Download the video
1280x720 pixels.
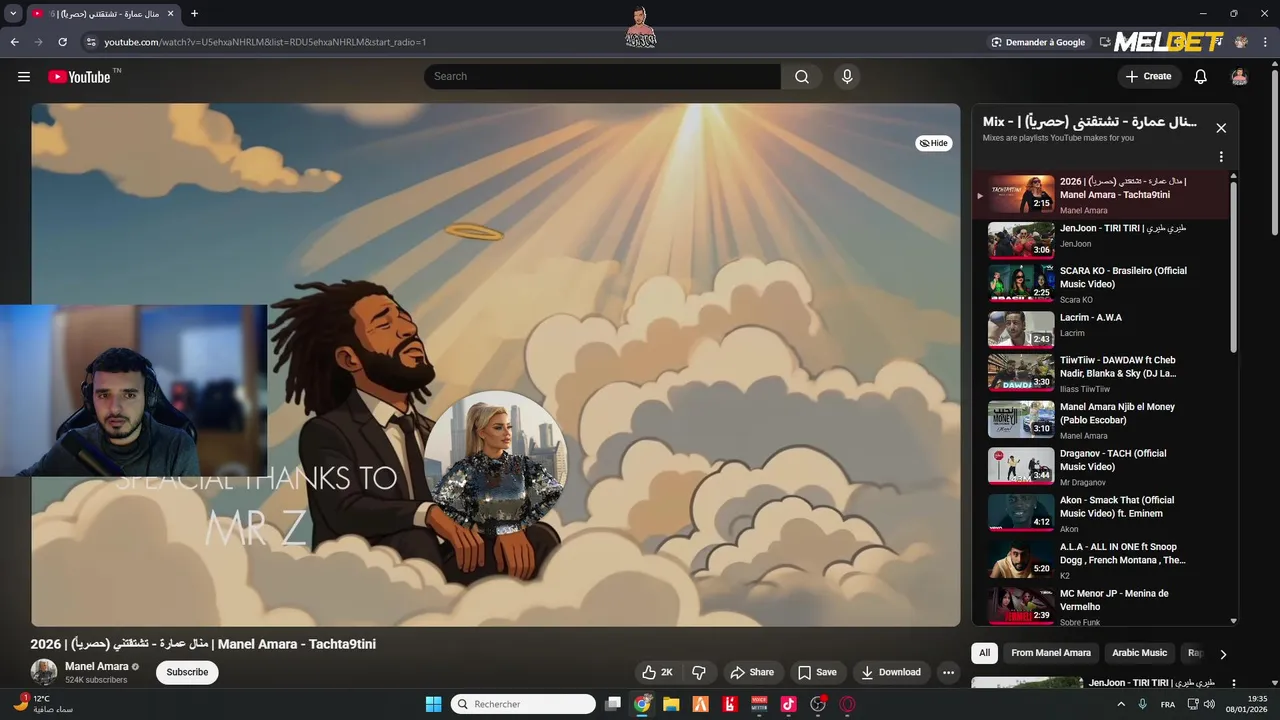point(891,673)
